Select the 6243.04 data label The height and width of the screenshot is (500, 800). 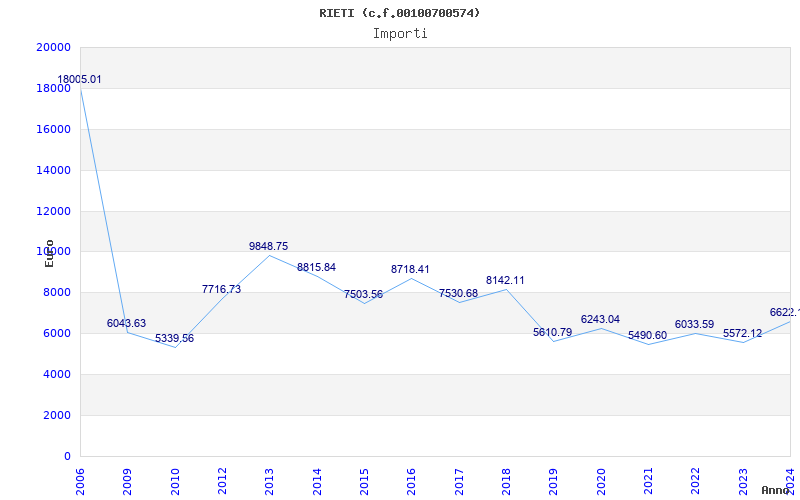click(x=600, y=319)
